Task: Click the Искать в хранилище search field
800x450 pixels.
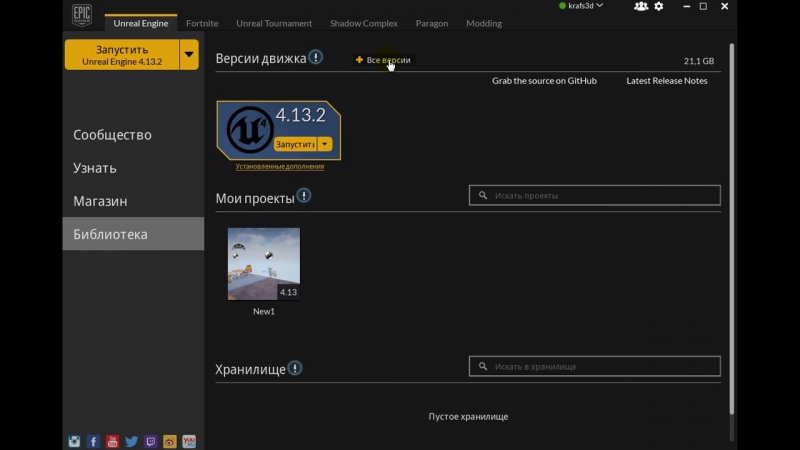Action: [x=595, y=366]
